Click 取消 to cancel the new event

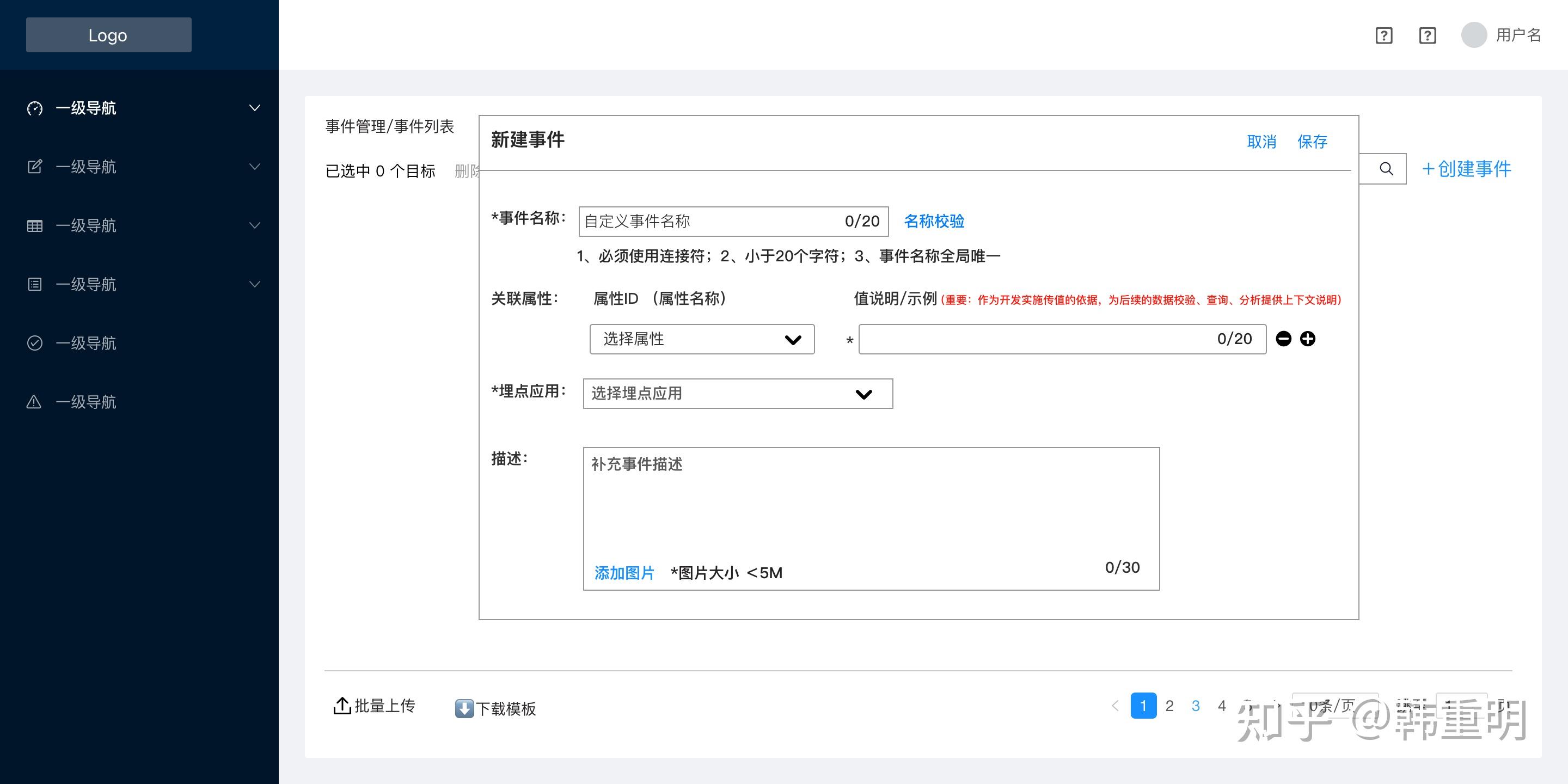click(1261, 142)
